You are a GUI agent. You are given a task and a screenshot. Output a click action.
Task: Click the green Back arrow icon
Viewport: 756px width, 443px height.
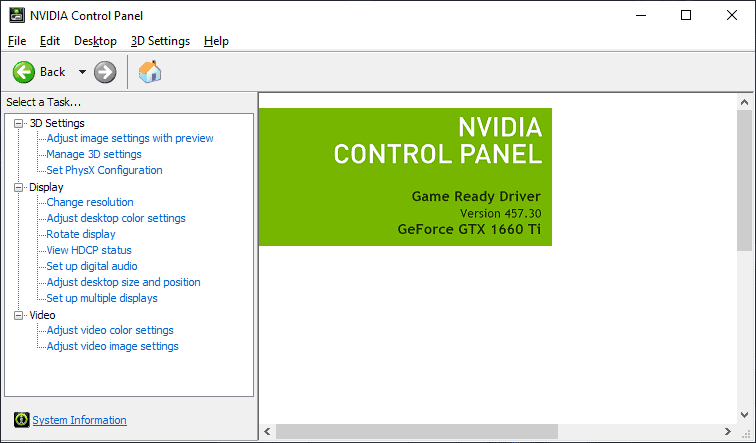pyautogui.click(x=24, y=72)
